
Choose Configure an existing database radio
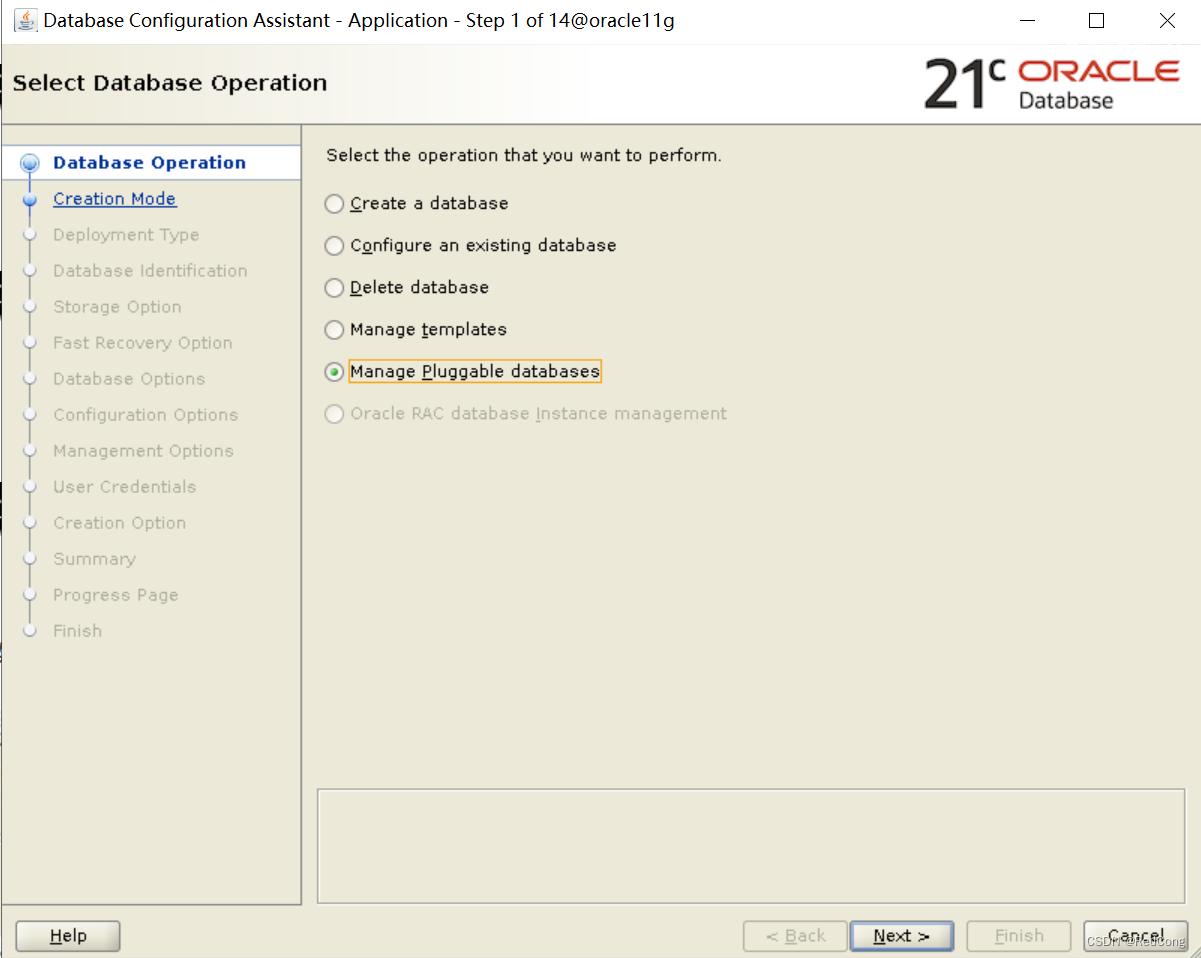coord(334,246)
